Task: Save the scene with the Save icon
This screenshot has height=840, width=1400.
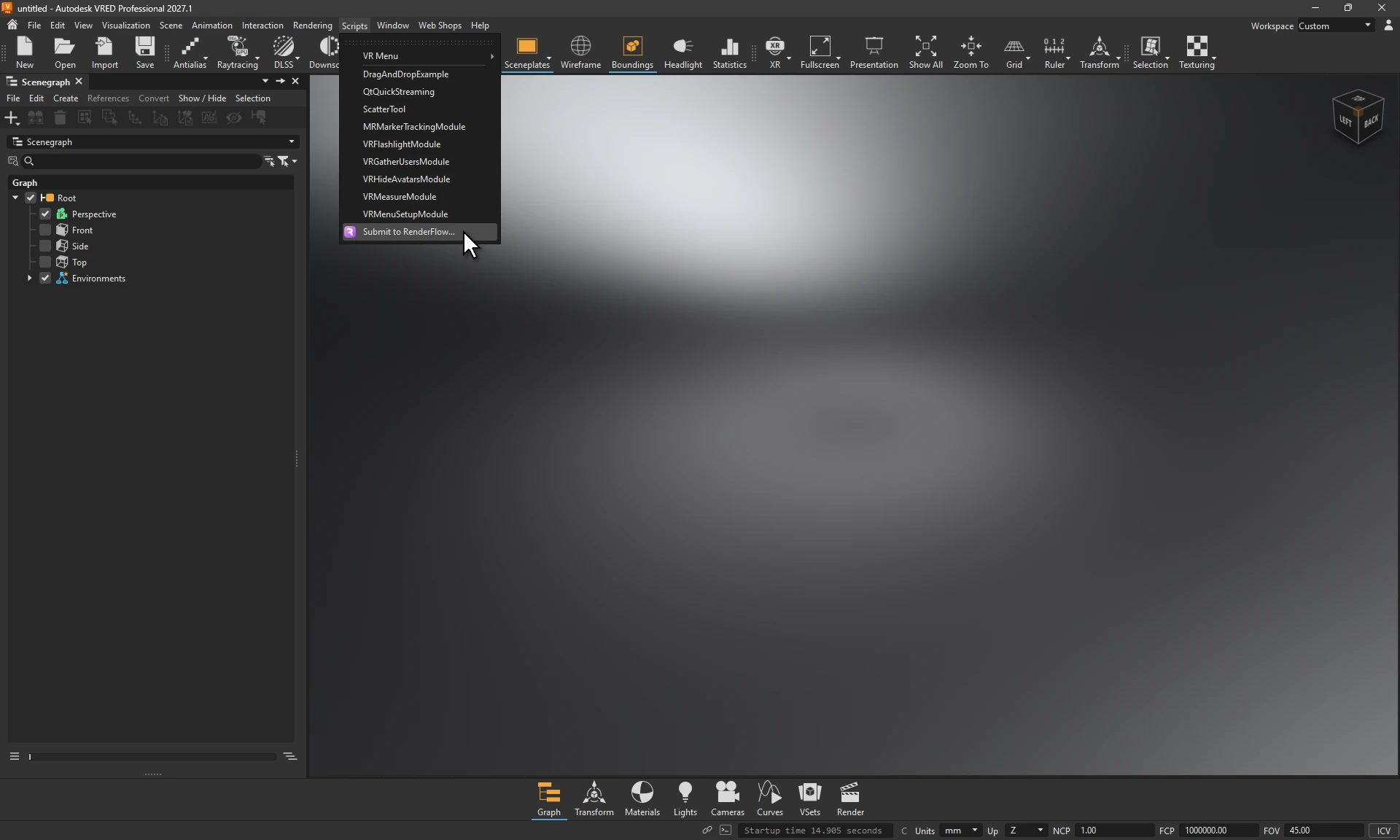Action: [x=145, y=52]
